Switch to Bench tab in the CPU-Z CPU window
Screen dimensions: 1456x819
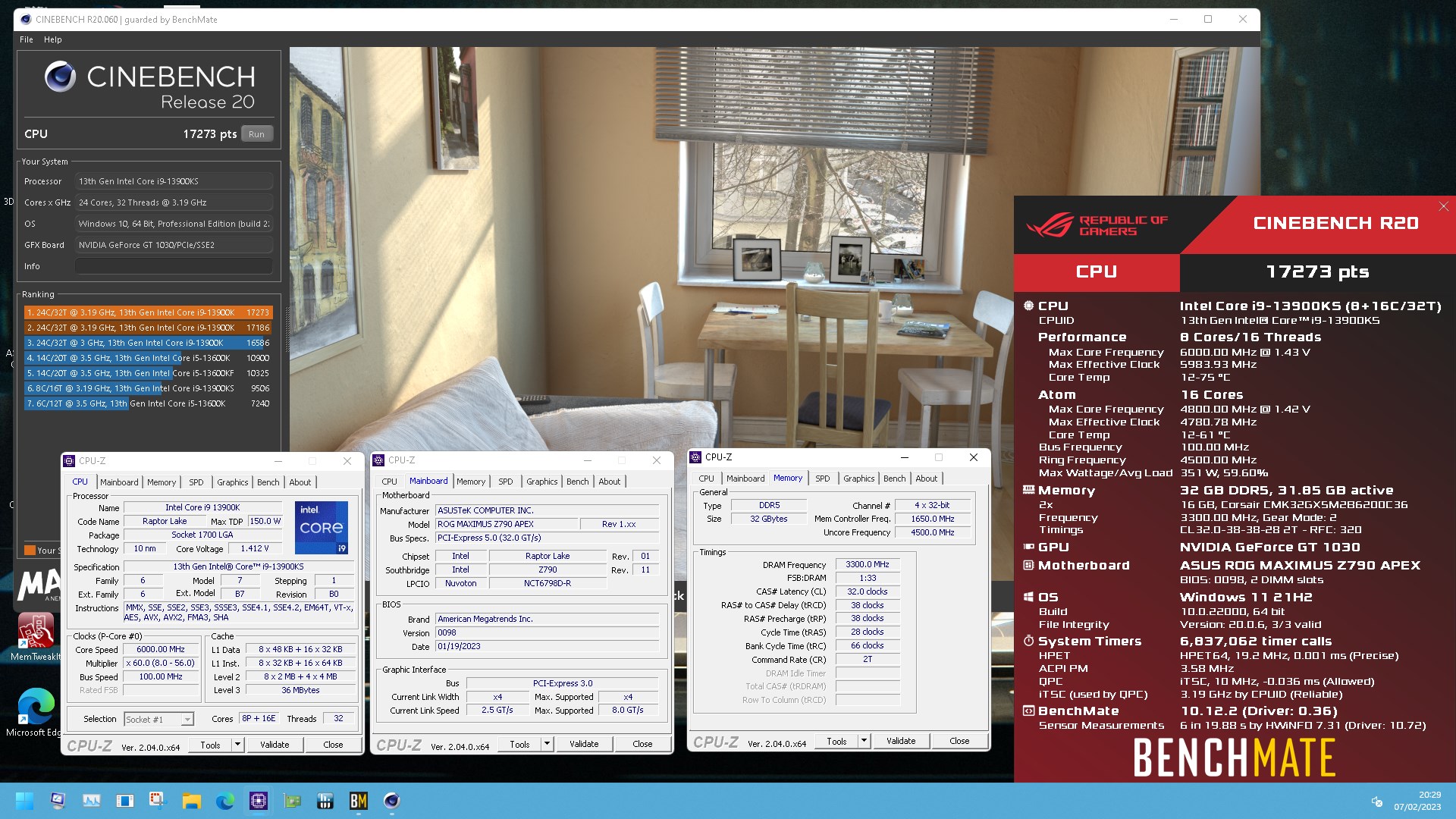pos(268,482)
